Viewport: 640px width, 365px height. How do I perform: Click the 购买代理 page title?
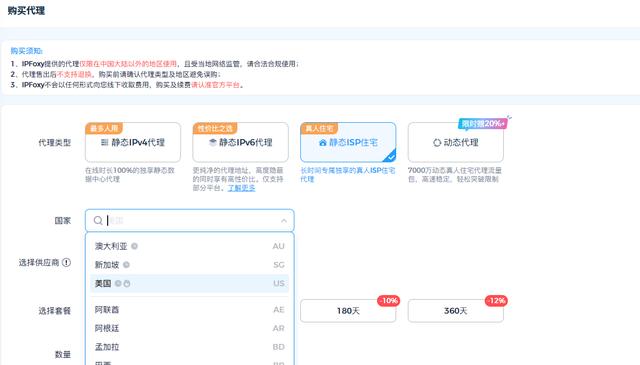(x=26, y=11)
